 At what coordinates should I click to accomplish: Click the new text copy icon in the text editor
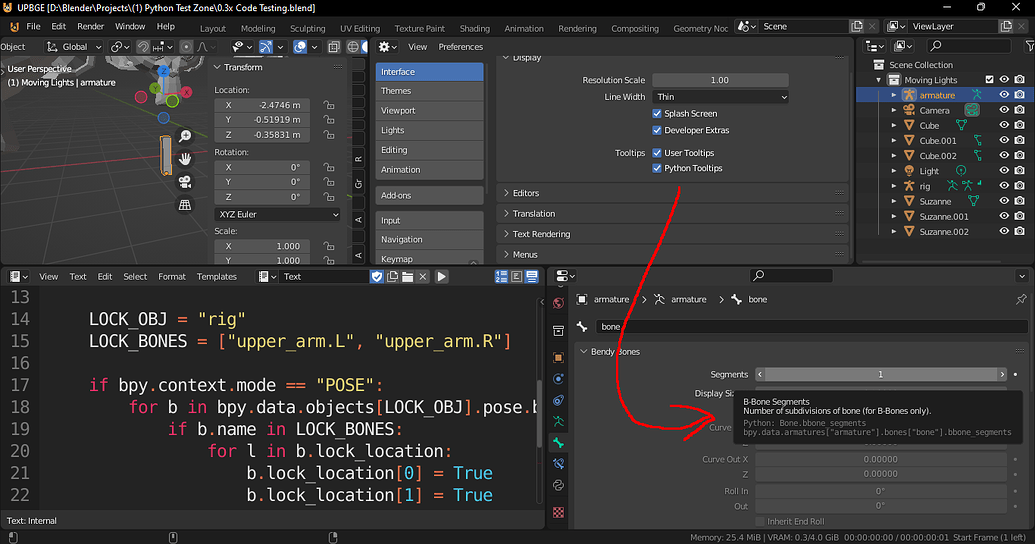(393, 277)
